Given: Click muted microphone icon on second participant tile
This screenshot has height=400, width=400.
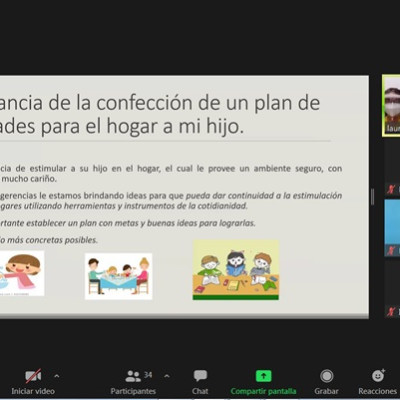Looking at the screenshot, I should tap(391, 190).
